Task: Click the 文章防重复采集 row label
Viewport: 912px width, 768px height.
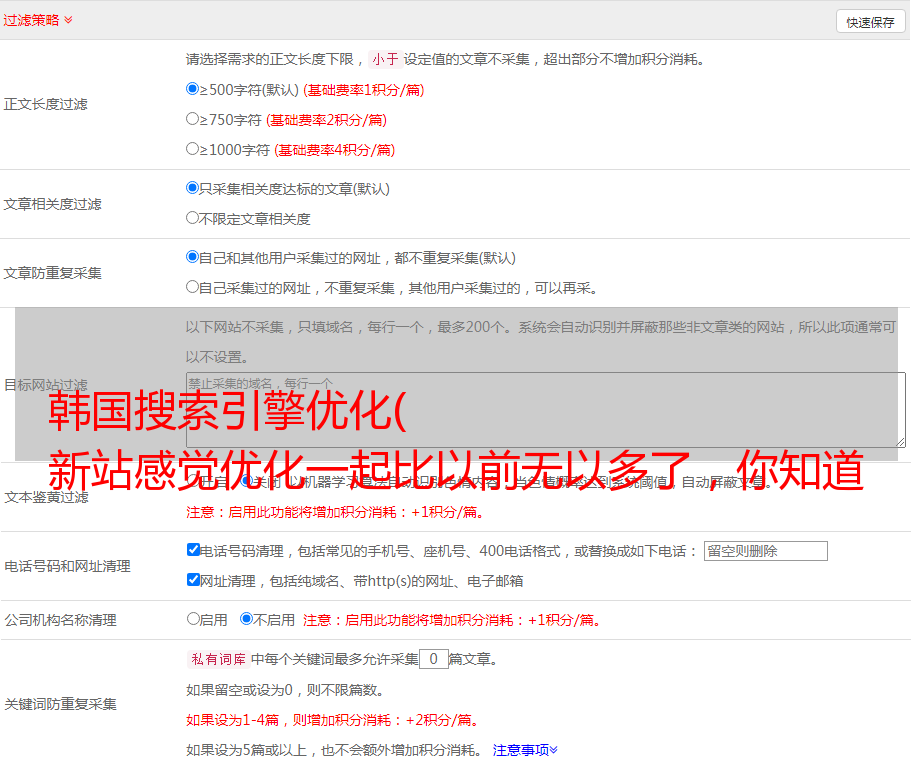Action: coord(52,273)
